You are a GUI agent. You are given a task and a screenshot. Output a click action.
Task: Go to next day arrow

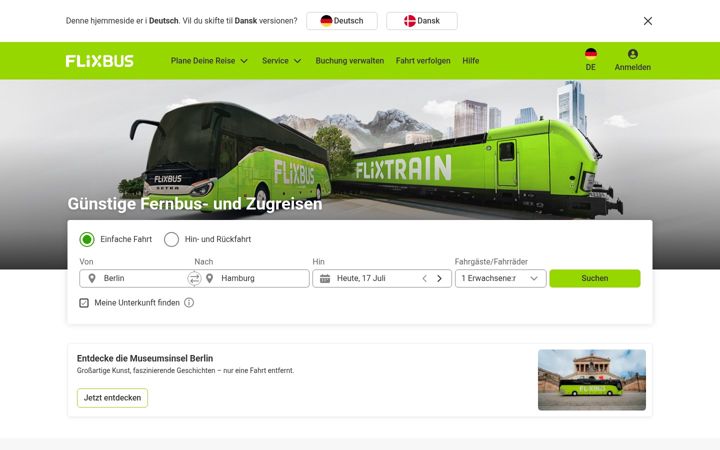tap(439, 278)
